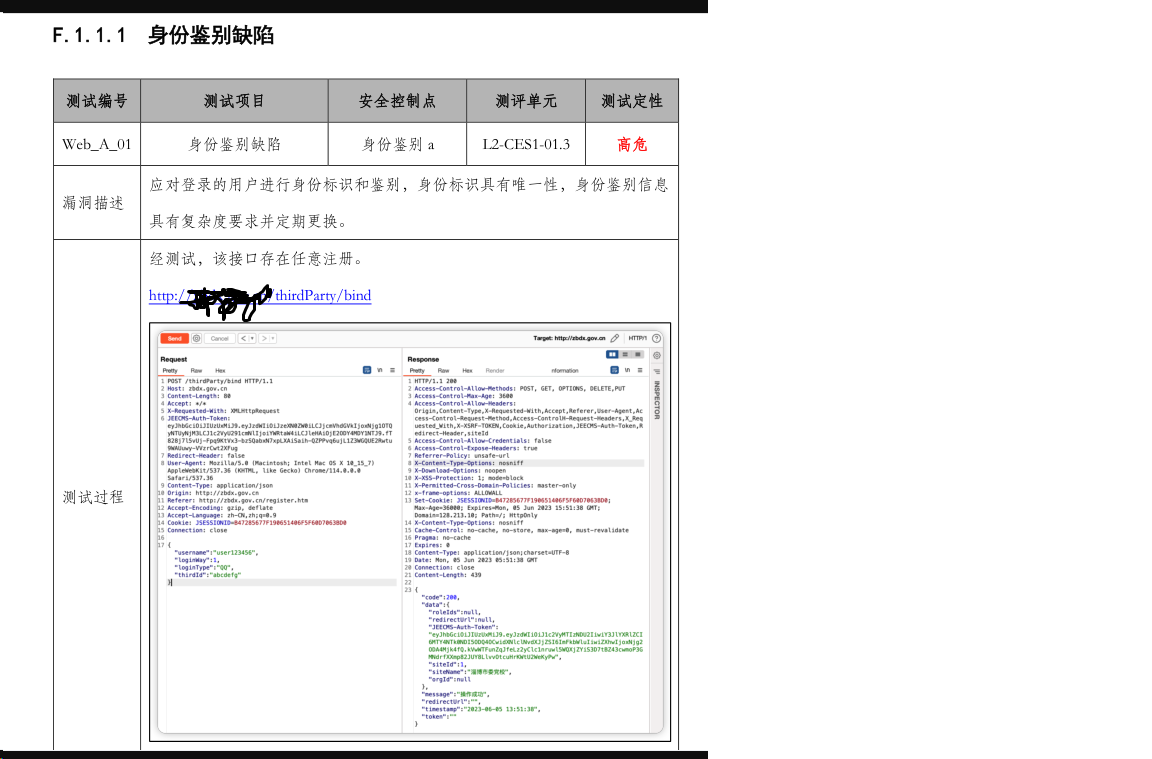Viewport: 1152px width, 759px height.
Task: Go forward to next request arrow
Action: point(264,338)
